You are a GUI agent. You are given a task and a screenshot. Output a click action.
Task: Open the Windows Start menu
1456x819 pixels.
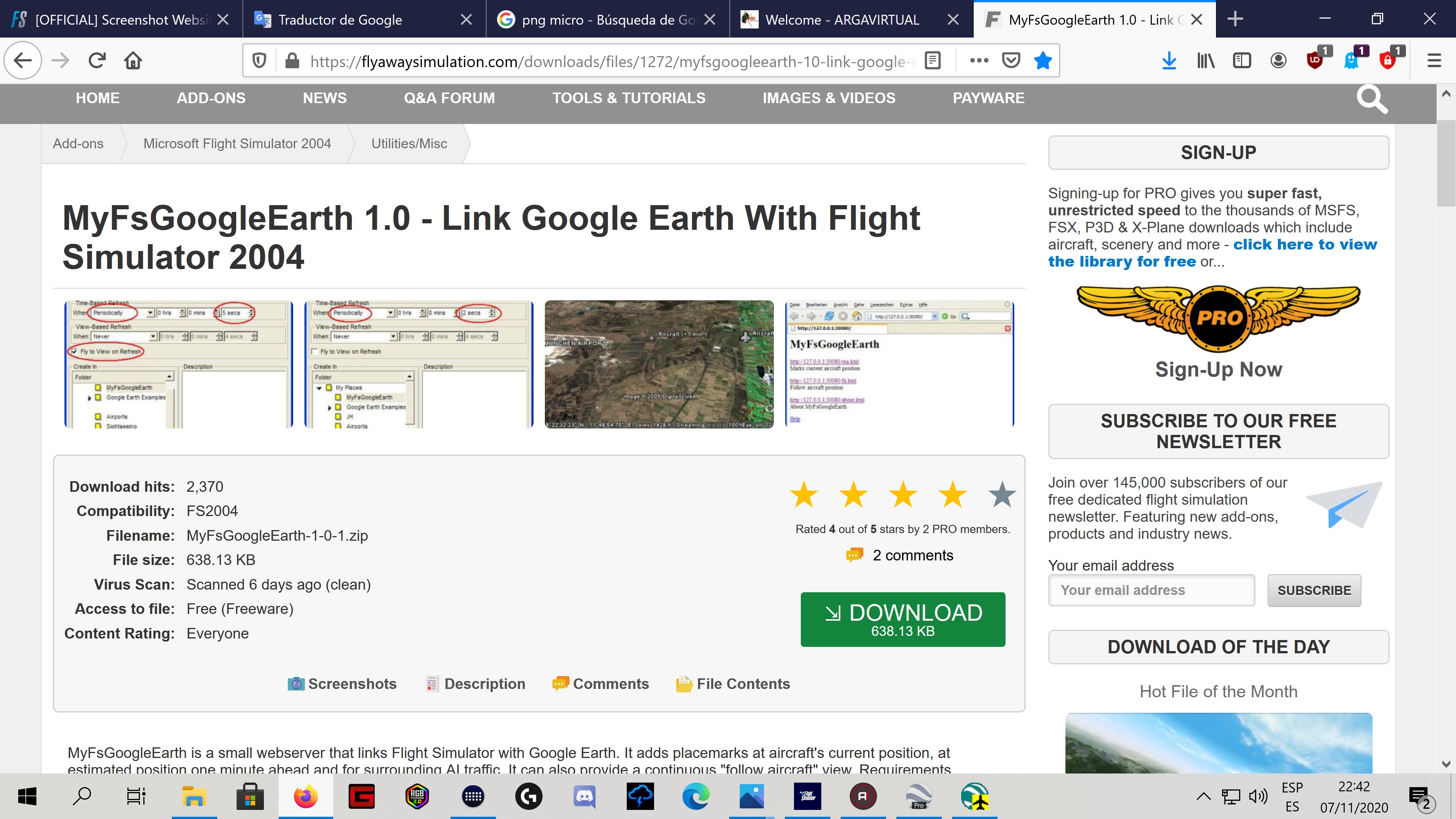point(27,796)
